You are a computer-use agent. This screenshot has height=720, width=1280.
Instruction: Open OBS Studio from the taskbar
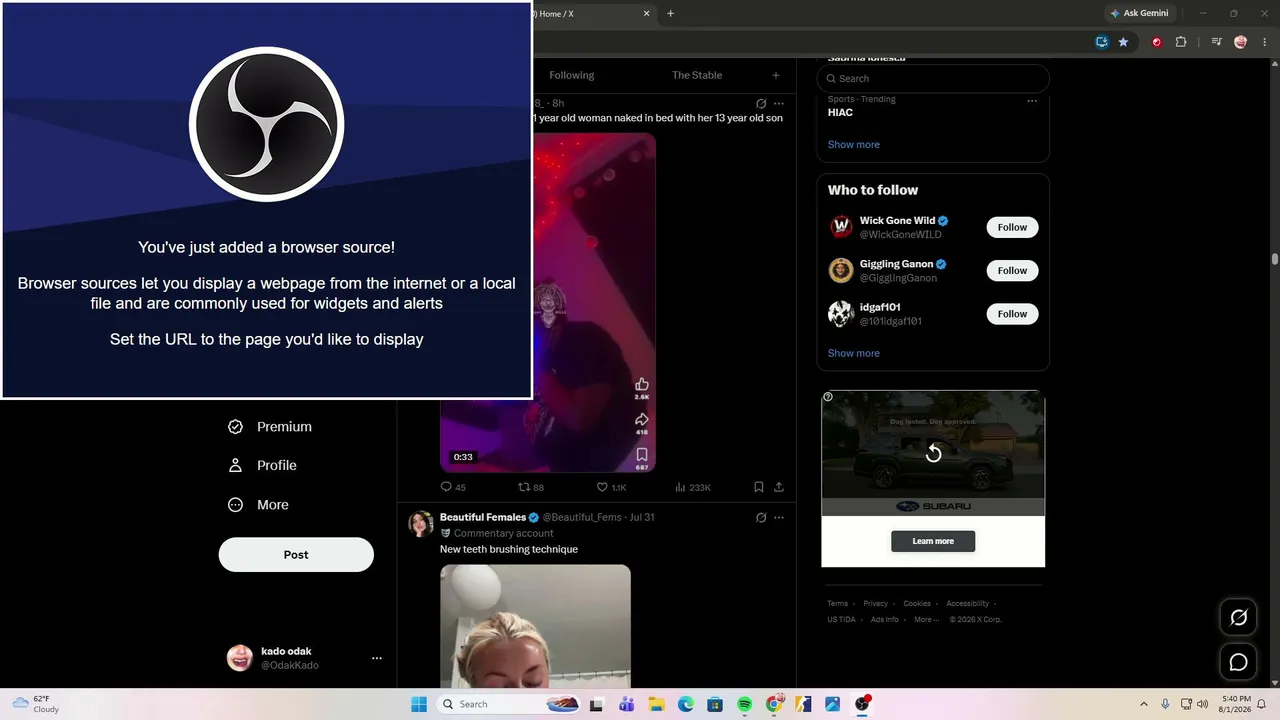(x=862, y=704)
